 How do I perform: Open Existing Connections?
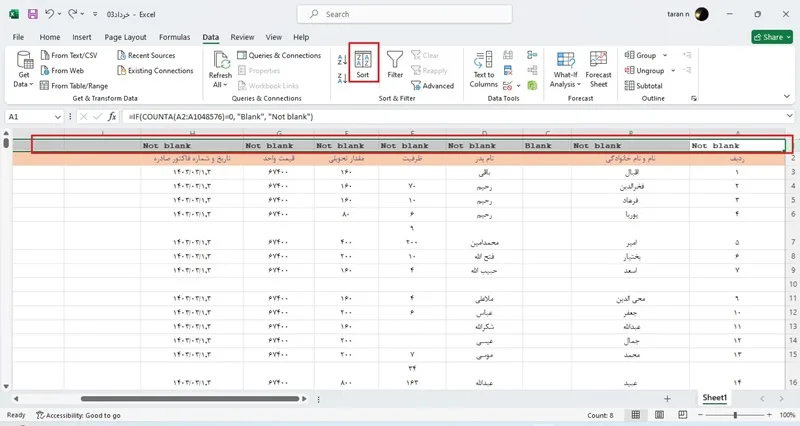tap(155, 70)
